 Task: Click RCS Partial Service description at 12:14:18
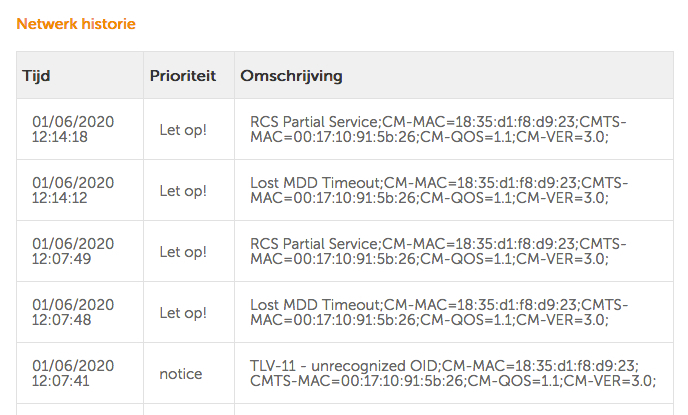tap(438, 130)
